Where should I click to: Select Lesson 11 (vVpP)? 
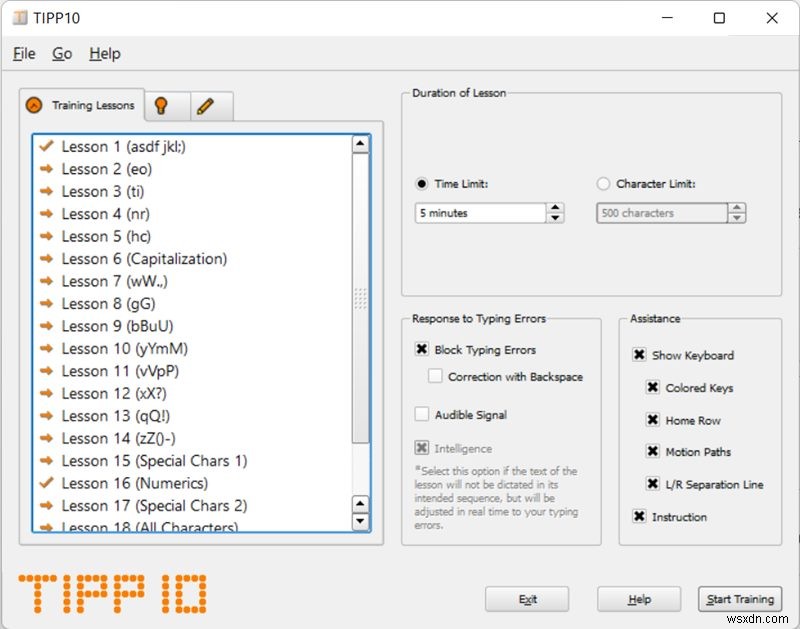192,371
